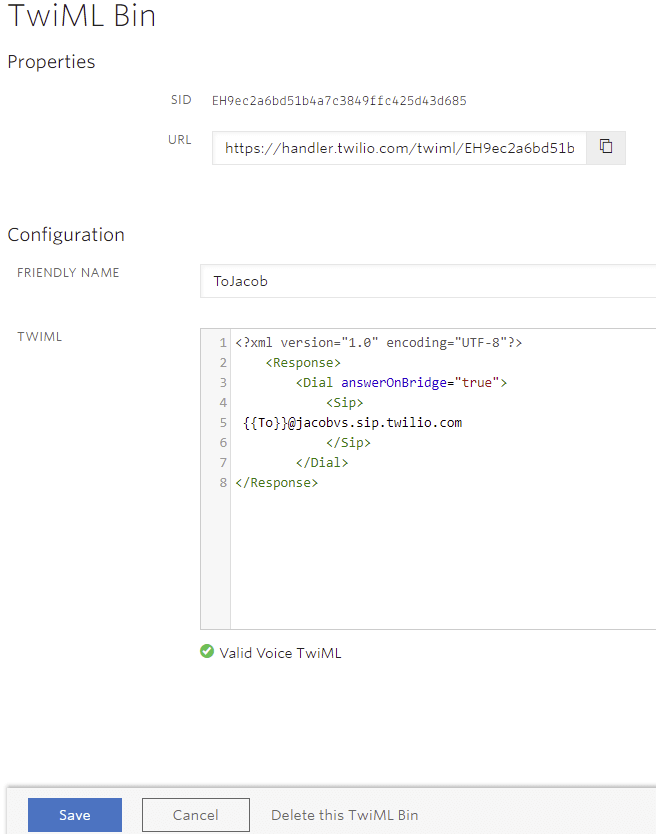Click inside the handler URL text field

click(x=399, y=148)
